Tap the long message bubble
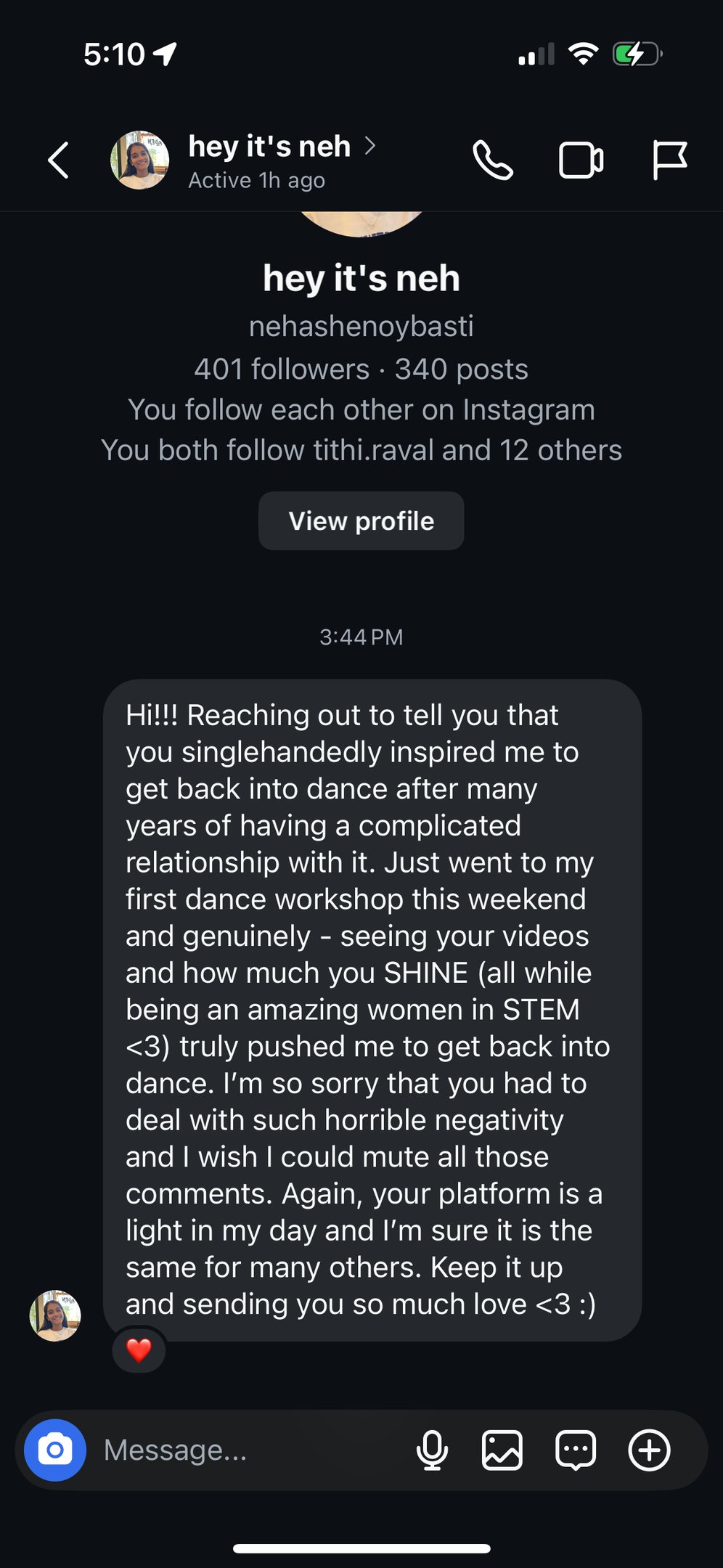Viewport: 723px width, 1568px height. click(372, 1009)
